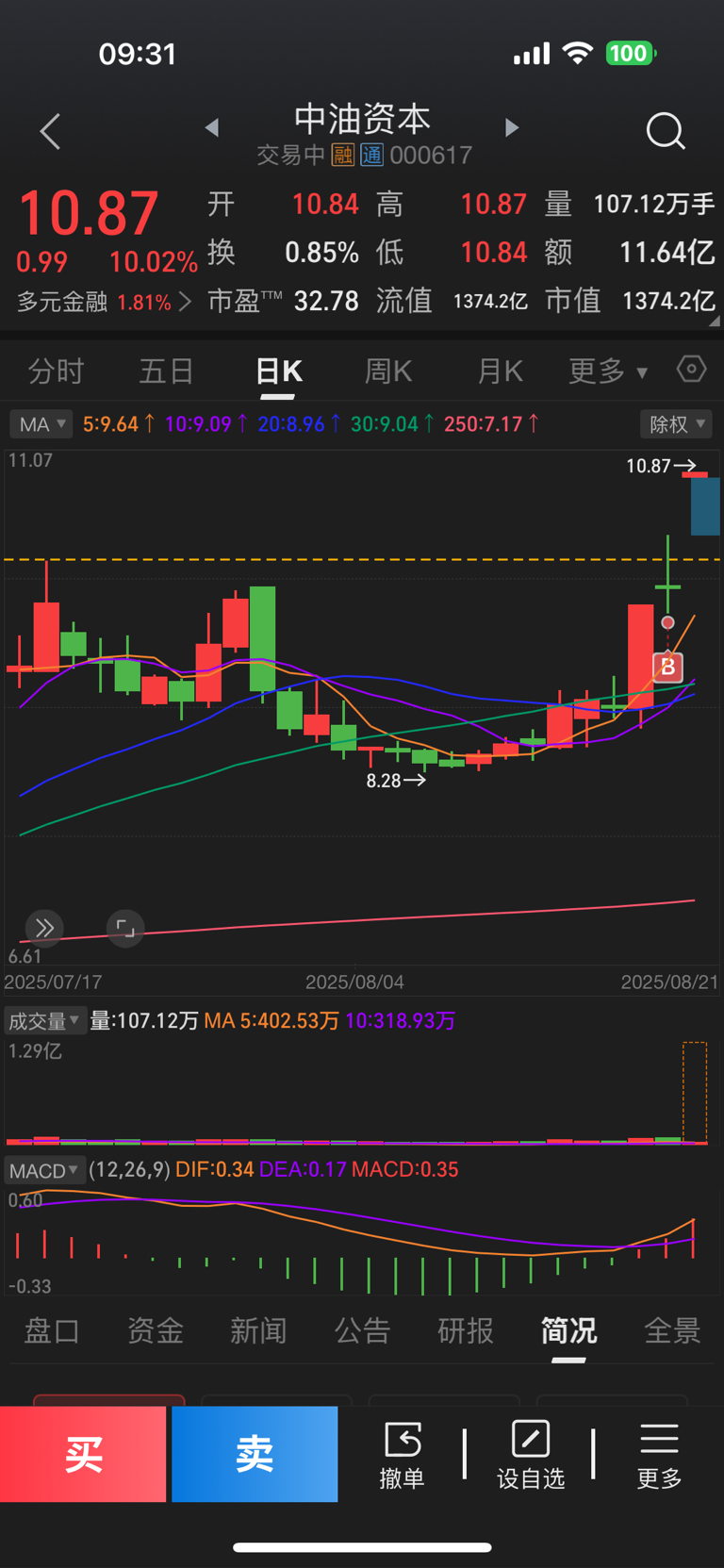Tap the red 买 buy button
Viewport: 724px width, 1568px height.
tap(83, 1454)
